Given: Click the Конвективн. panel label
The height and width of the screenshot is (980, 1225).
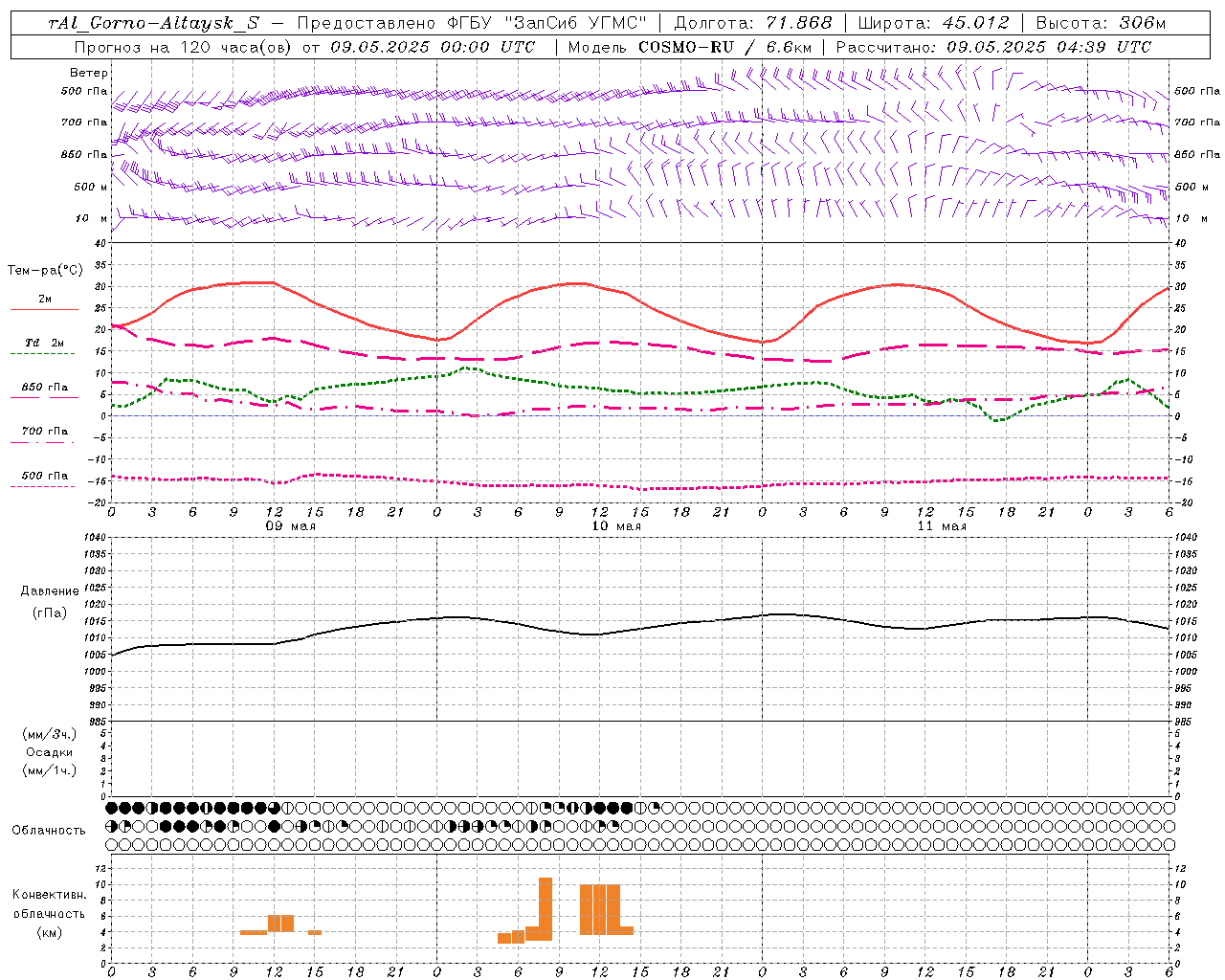Looking at the screenshot, I should (49, 895).
